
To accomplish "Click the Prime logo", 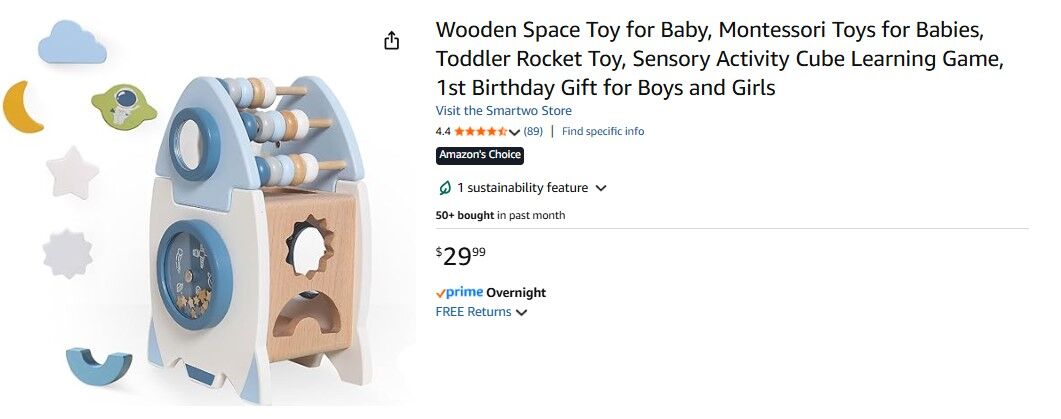I will click(460, 293).
